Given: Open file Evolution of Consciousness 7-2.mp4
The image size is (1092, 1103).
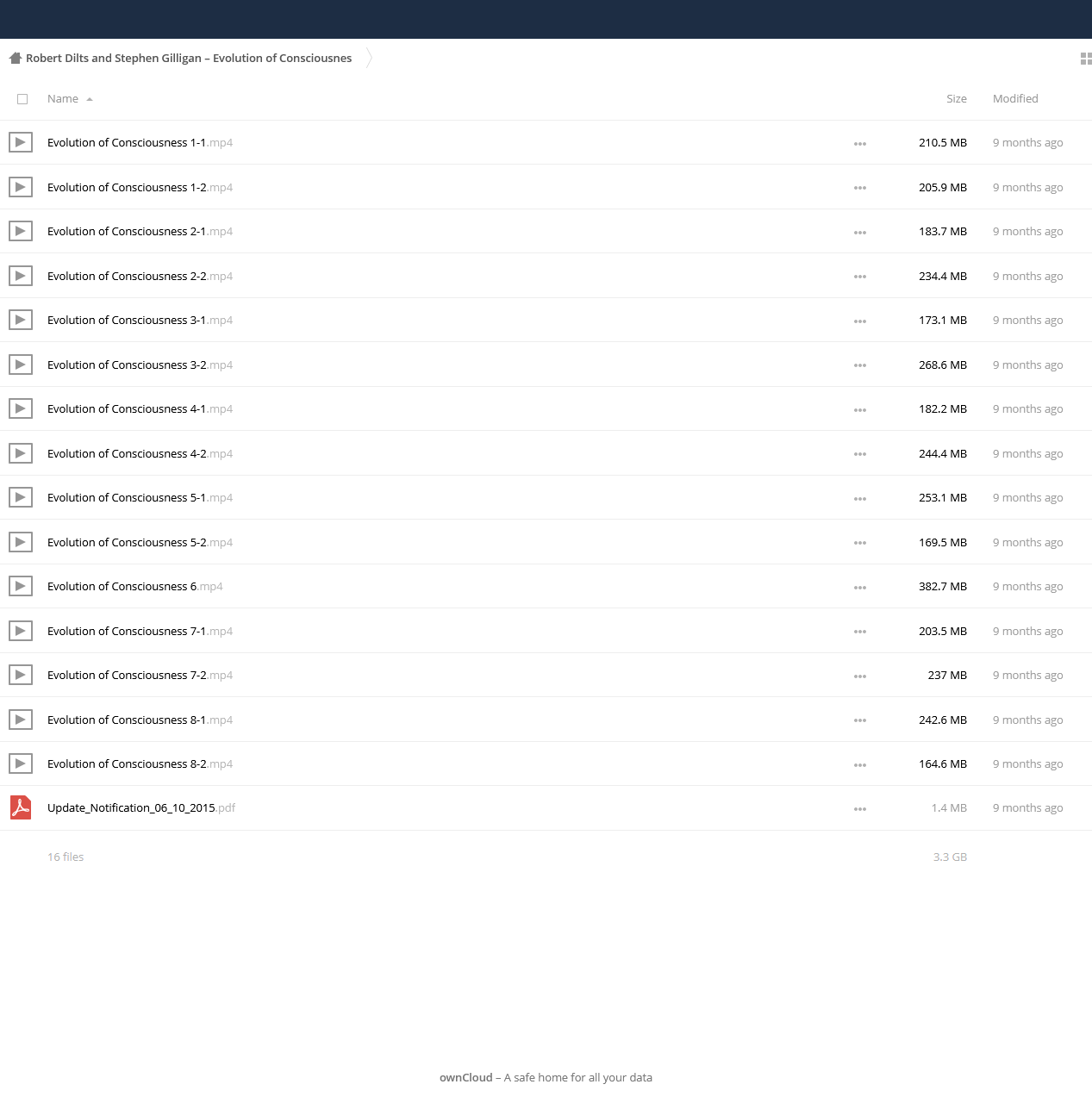Looking at the screenshot, I should click(x=140, y=676).
